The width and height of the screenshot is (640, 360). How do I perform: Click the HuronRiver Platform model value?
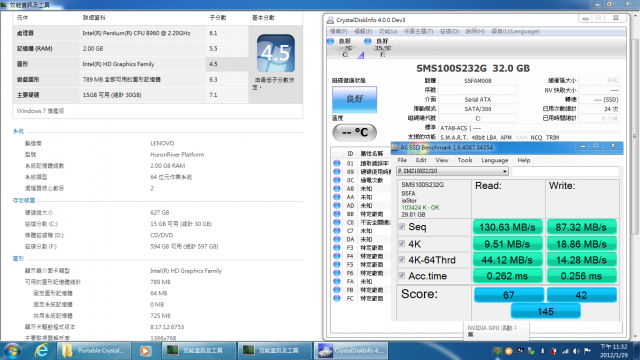pyautogui.click(x=177, y=154)
